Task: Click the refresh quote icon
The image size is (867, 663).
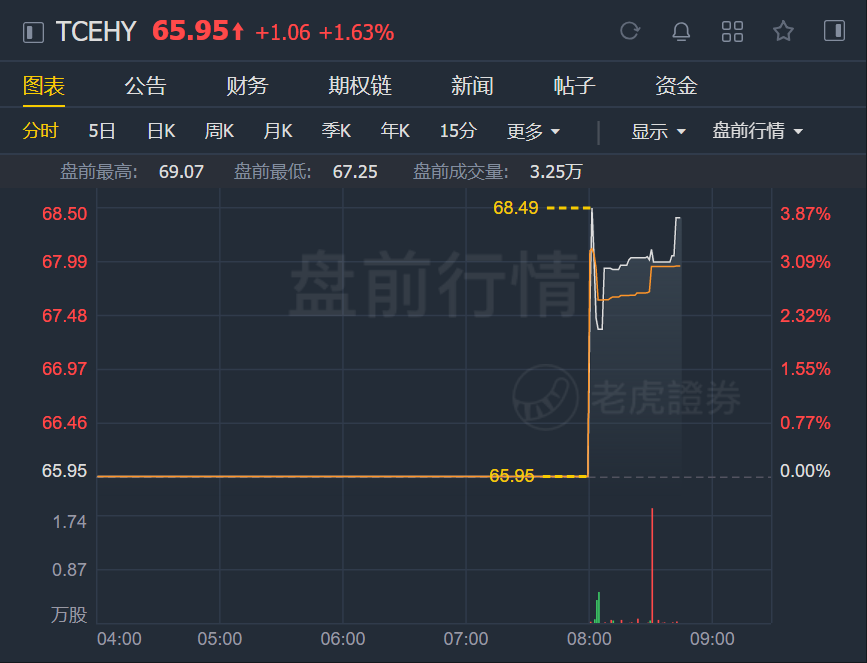Action: pyautogui.click(x=630, y=31)
